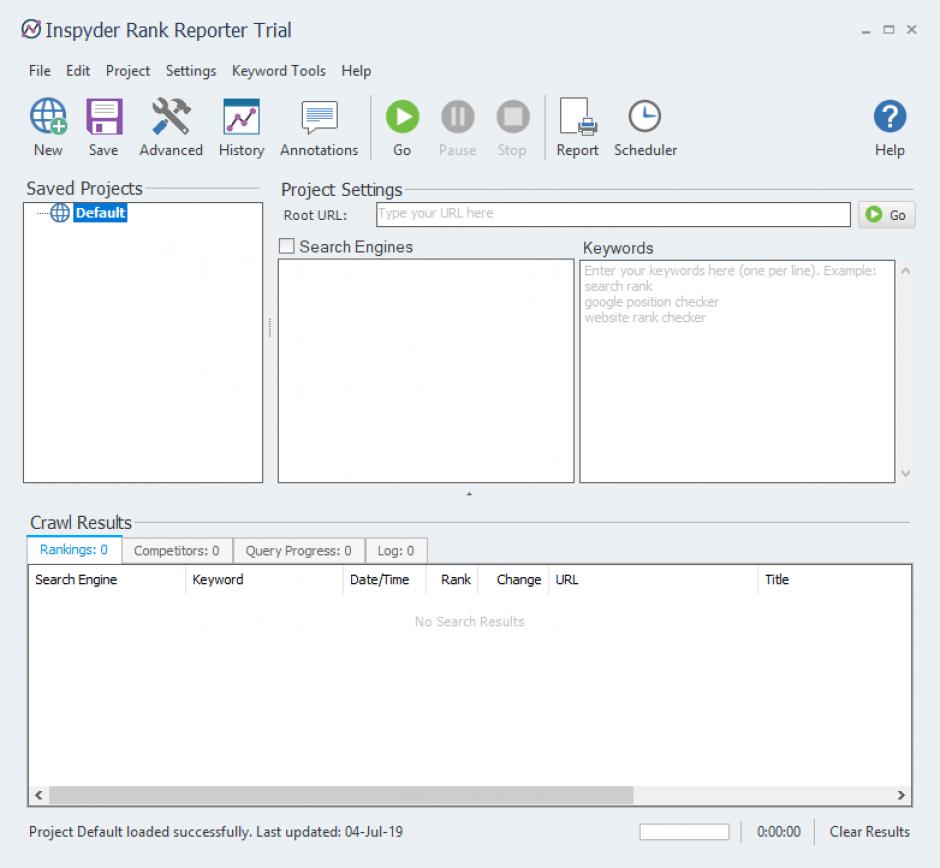Minimize the Rank Reporter window
The image size is (940, 868).
tap(866, 30)
